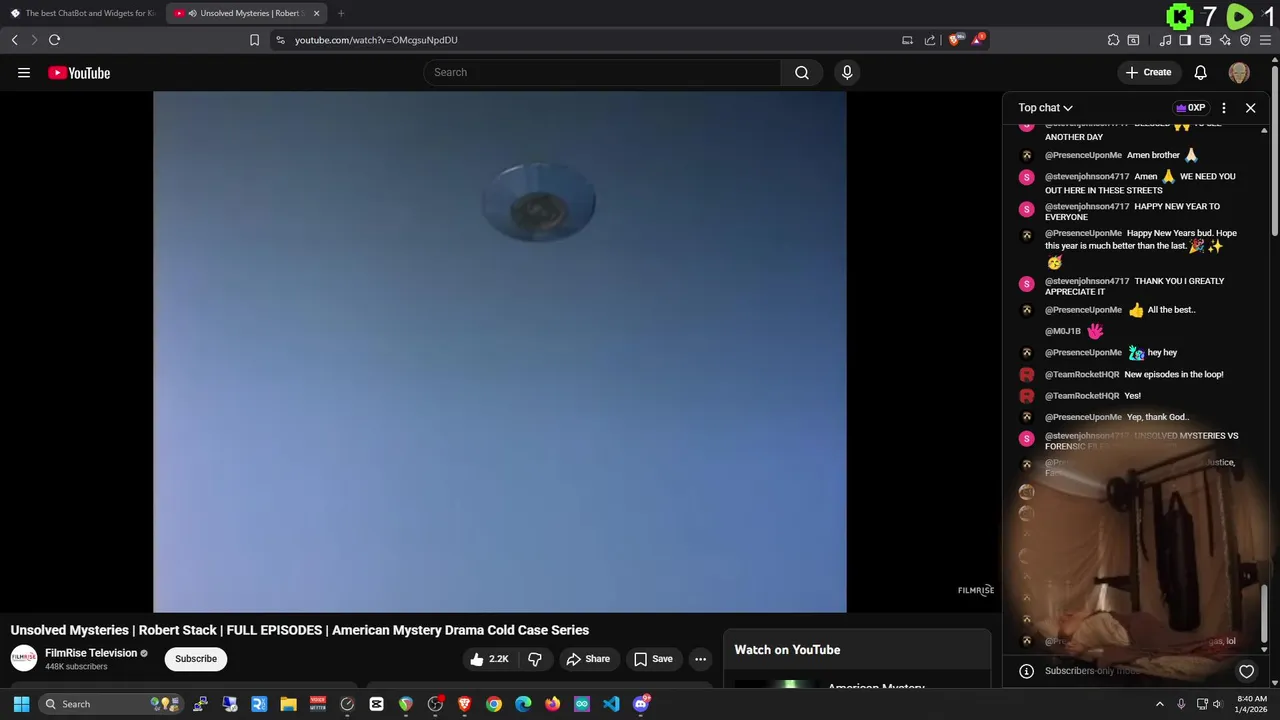1280x720 pixels.
Task: Show hidden system tray icons chevron
Action: (1160, 704)
